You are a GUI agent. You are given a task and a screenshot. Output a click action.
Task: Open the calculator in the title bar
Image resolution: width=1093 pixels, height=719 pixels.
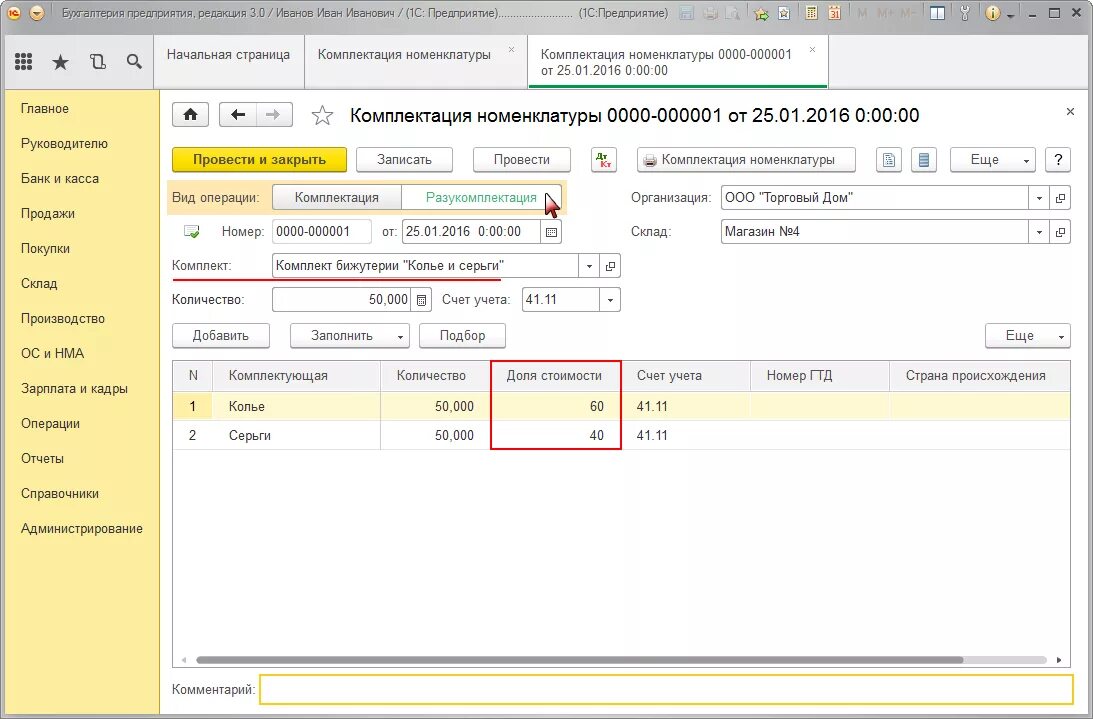pos(811,13)
